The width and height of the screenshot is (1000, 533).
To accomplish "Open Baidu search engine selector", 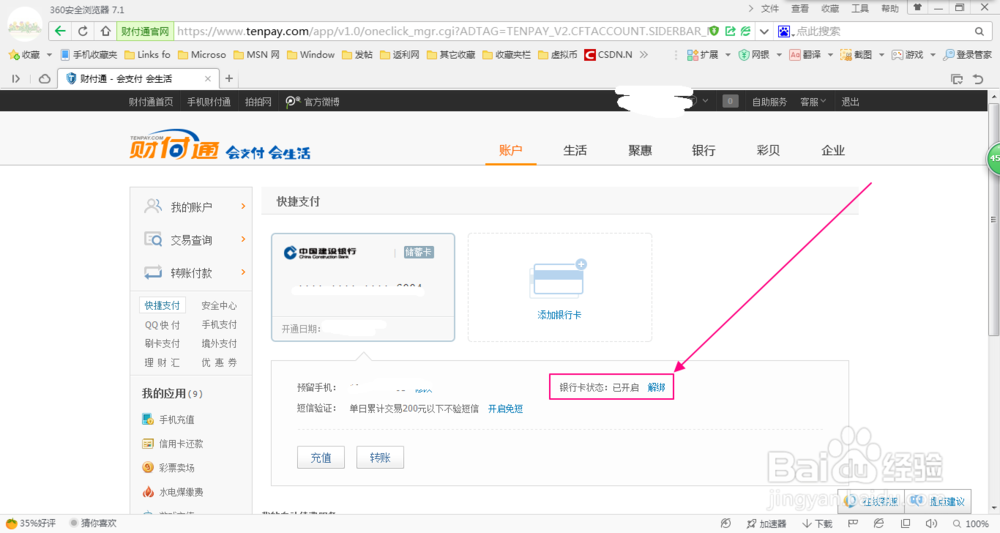I will [x=785, y=31].
